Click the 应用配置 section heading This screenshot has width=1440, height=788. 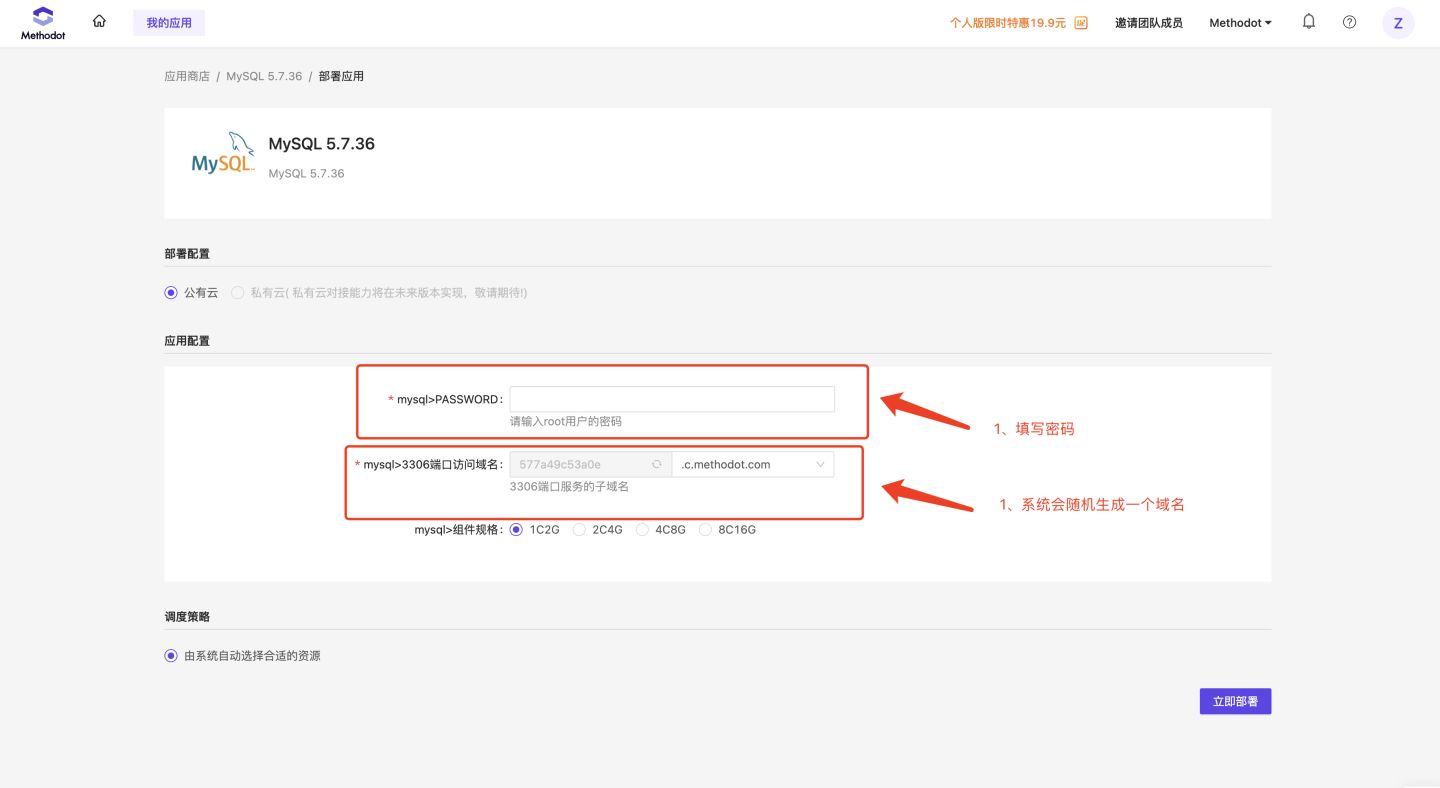coord(187,341)
